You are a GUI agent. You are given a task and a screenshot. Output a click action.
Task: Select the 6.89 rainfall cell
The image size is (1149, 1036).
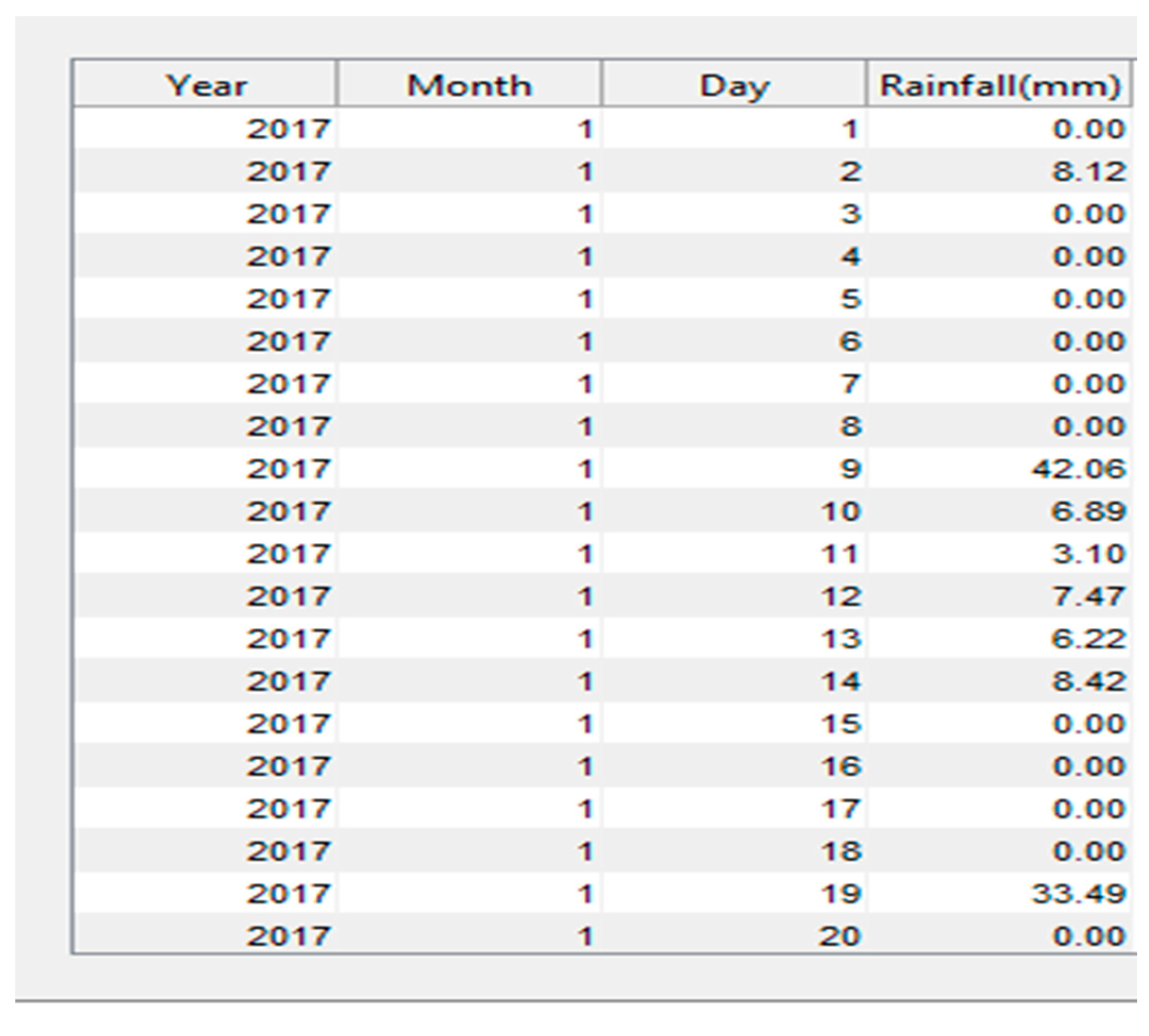click(999, 511)
